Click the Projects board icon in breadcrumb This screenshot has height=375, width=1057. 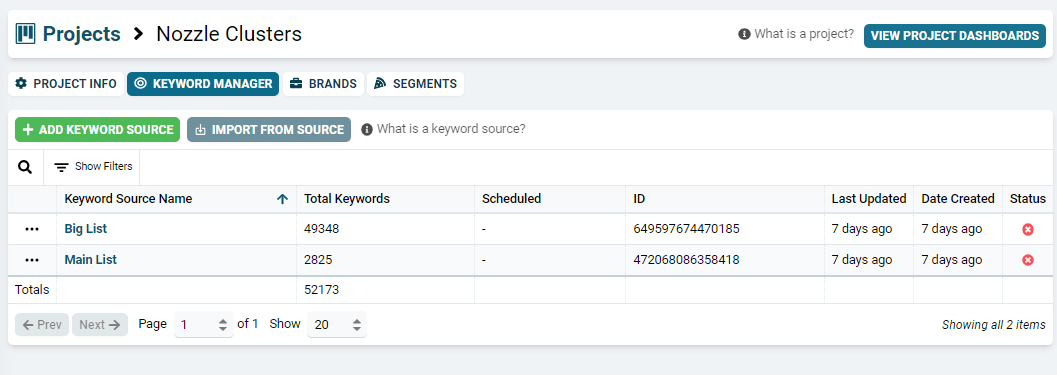pos(25,34)
